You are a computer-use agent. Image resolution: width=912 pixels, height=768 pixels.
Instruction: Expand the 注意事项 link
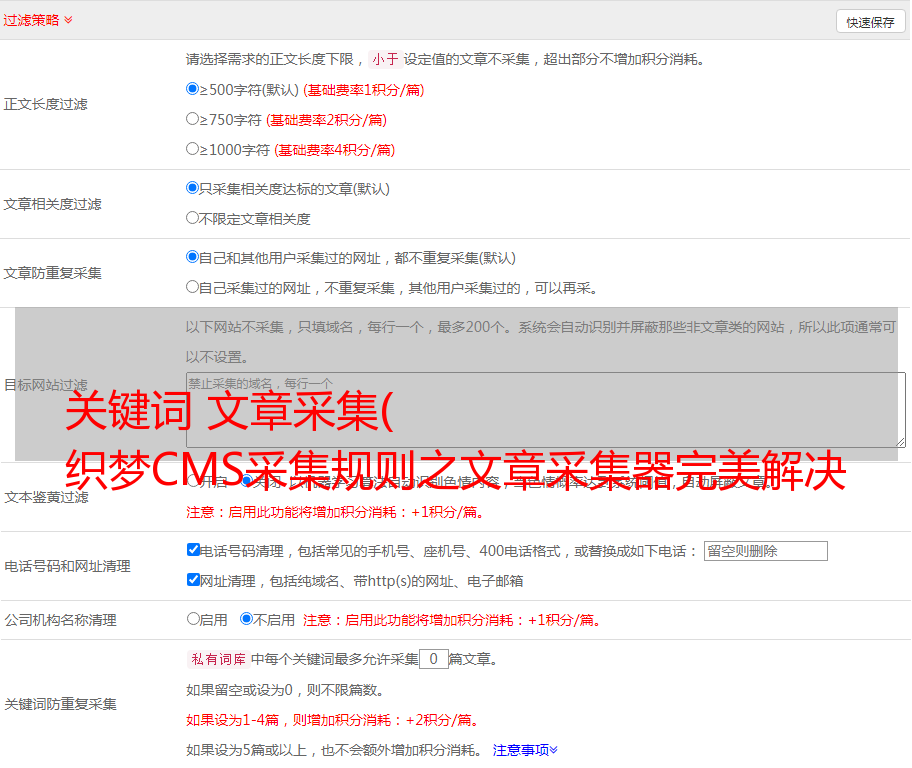pos(524,749)
